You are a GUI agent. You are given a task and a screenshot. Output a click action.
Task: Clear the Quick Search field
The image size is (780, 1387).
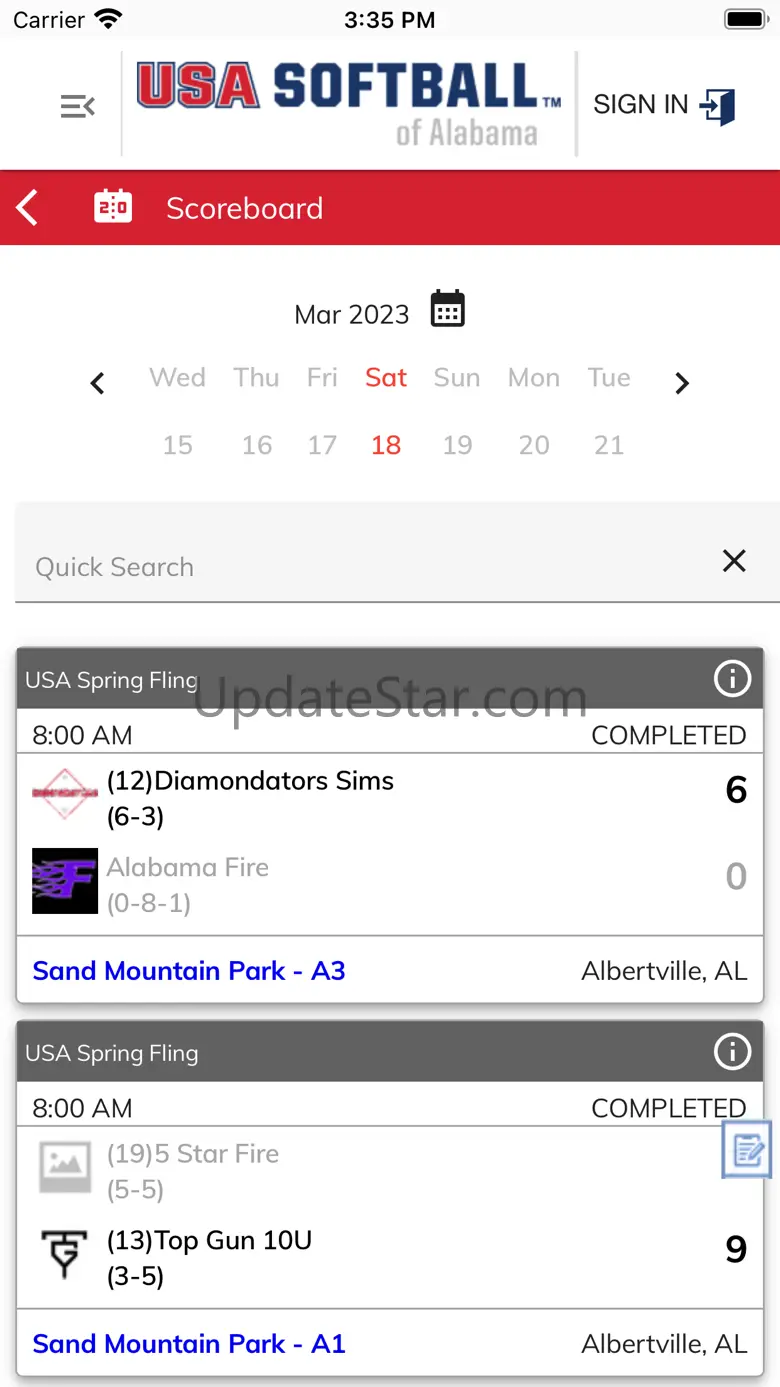[x=734, y=561]
